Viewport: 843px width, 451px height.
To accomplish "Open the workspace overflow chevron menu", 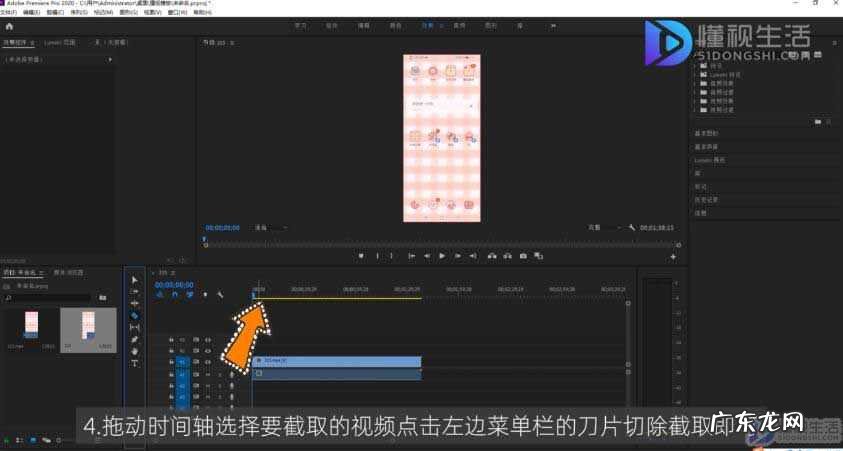I will (553, 26).
